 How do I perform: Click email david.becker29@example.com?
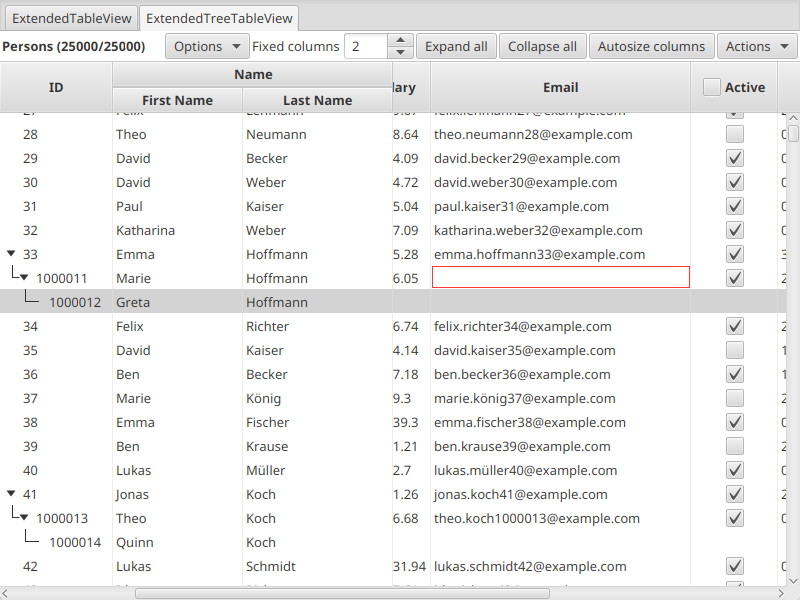click(x=527, y=158)
